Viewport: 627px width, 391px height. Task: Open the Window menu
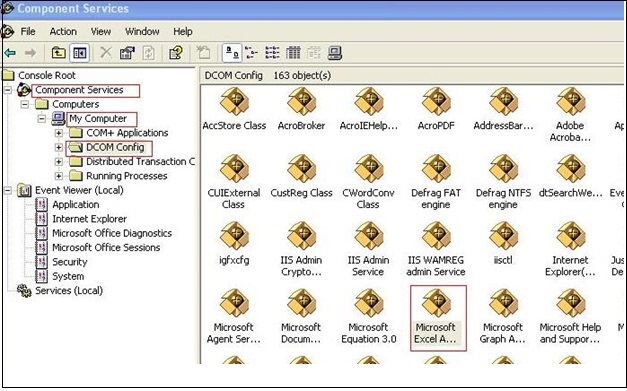point(142,32)
